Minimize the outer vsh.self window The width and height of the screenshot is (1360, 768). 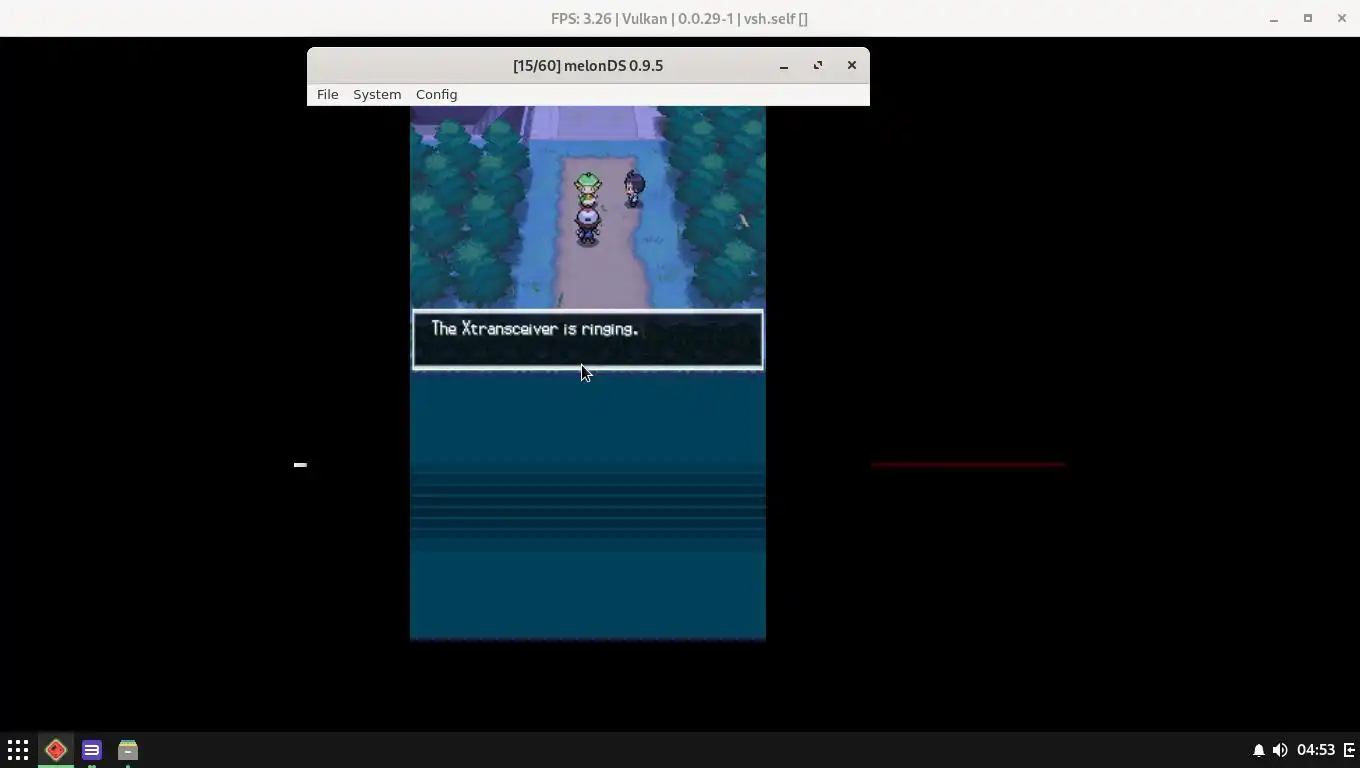click(x=1274, y=19)
